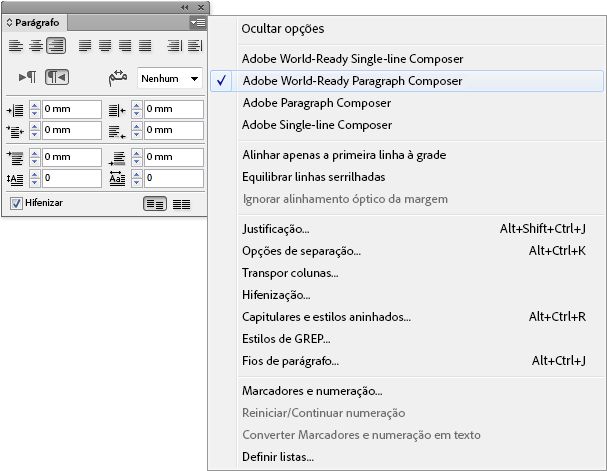Select Adobe Paragraph Composer

(317, 103)
